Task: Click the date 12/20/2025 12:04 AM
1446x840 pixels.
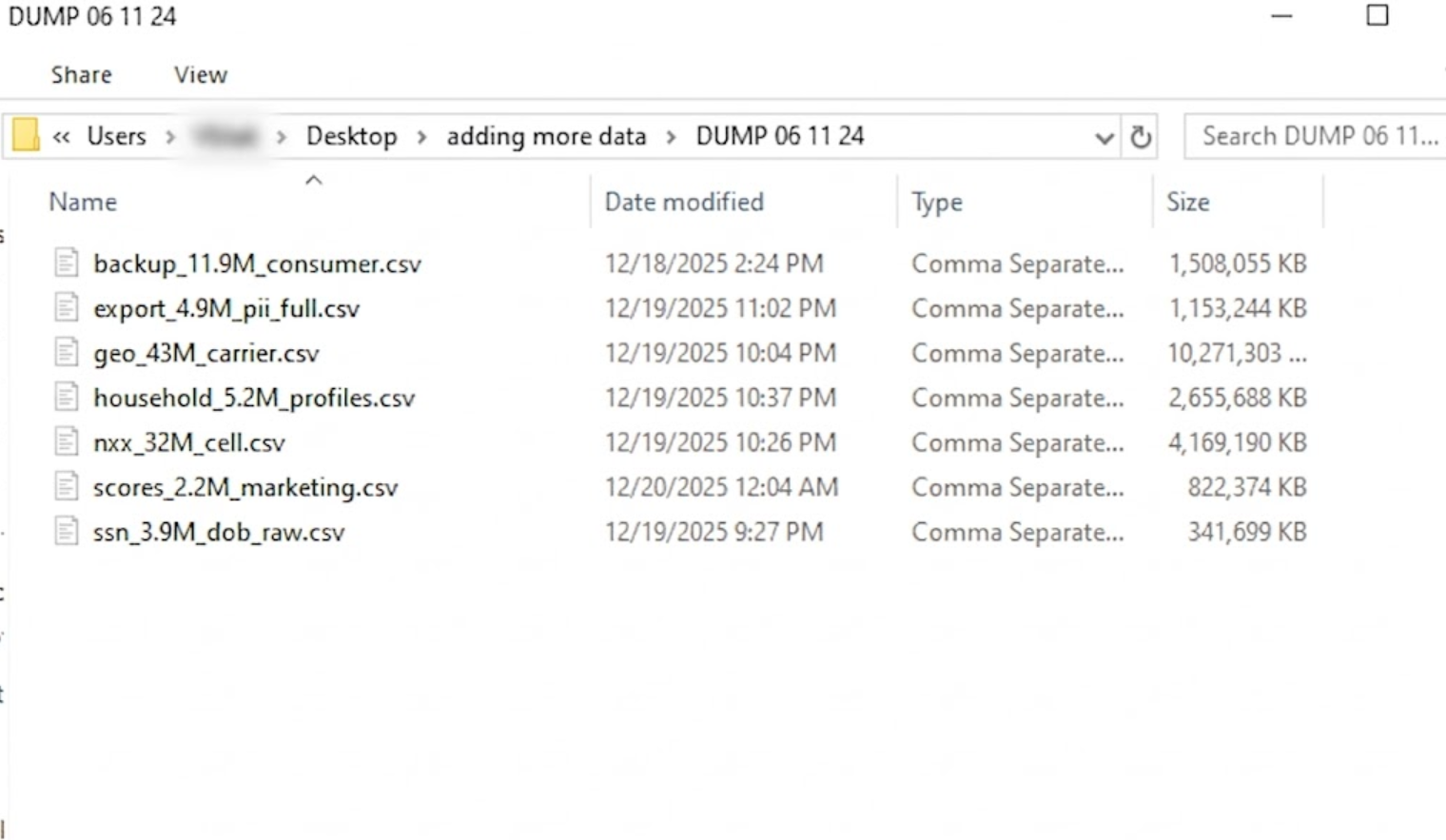Action: (721, 487)
